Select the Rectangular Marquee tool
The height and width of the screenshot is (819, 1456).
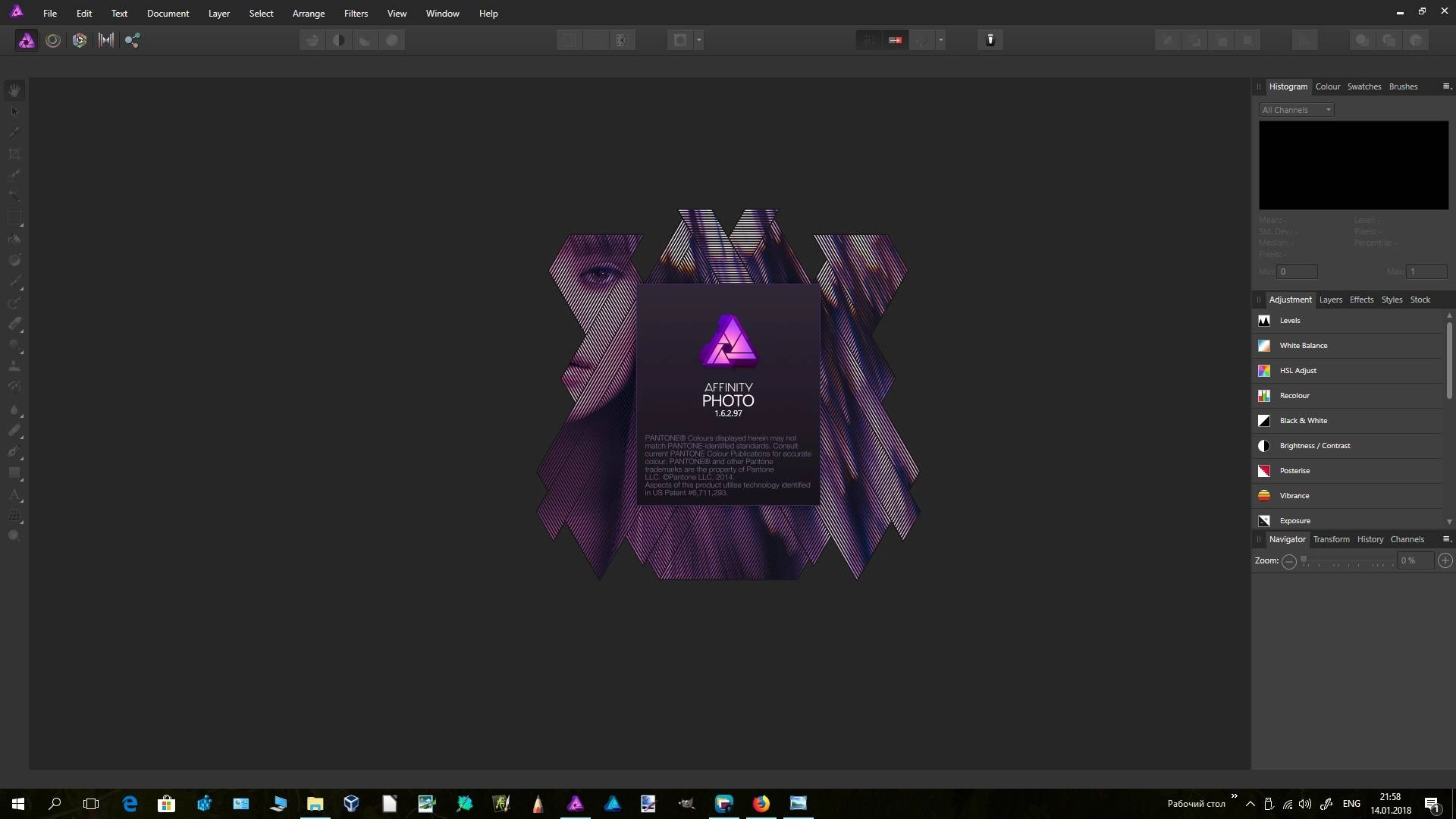[x=14, y=218]
